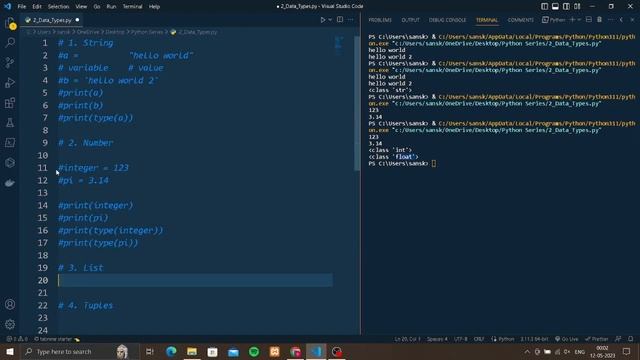Open the Manage gear icon

tap(10, 324)
